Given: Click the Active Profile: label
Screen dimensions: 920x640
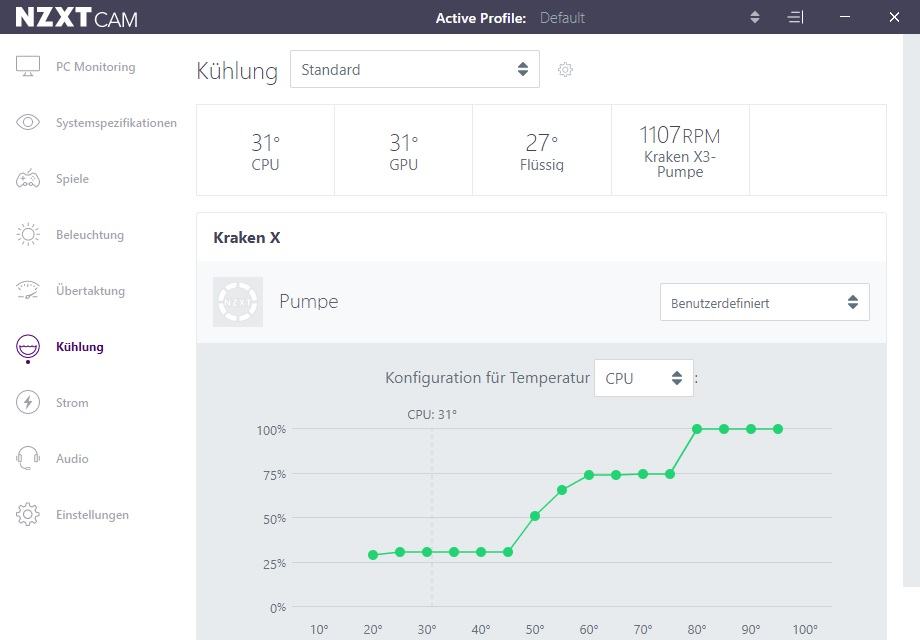Looking at the screenshot, I should click(481, 18).
